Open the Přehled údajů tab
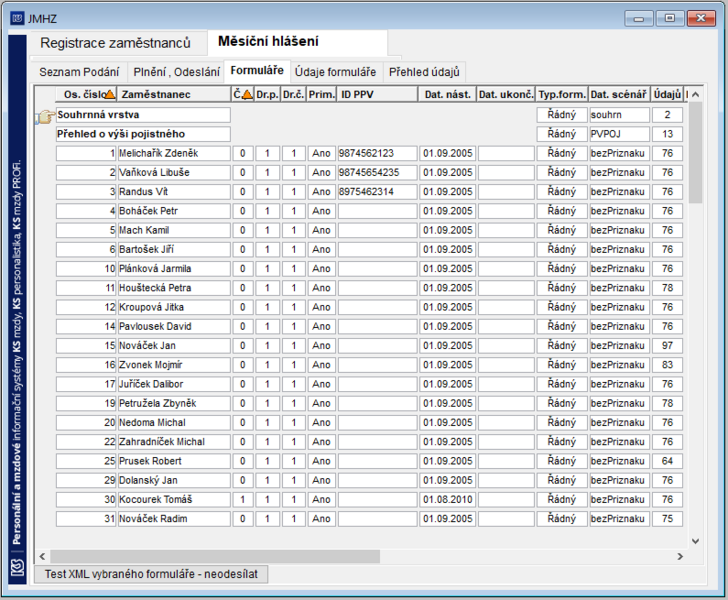728x600 pixels. [x=424, y=72]
